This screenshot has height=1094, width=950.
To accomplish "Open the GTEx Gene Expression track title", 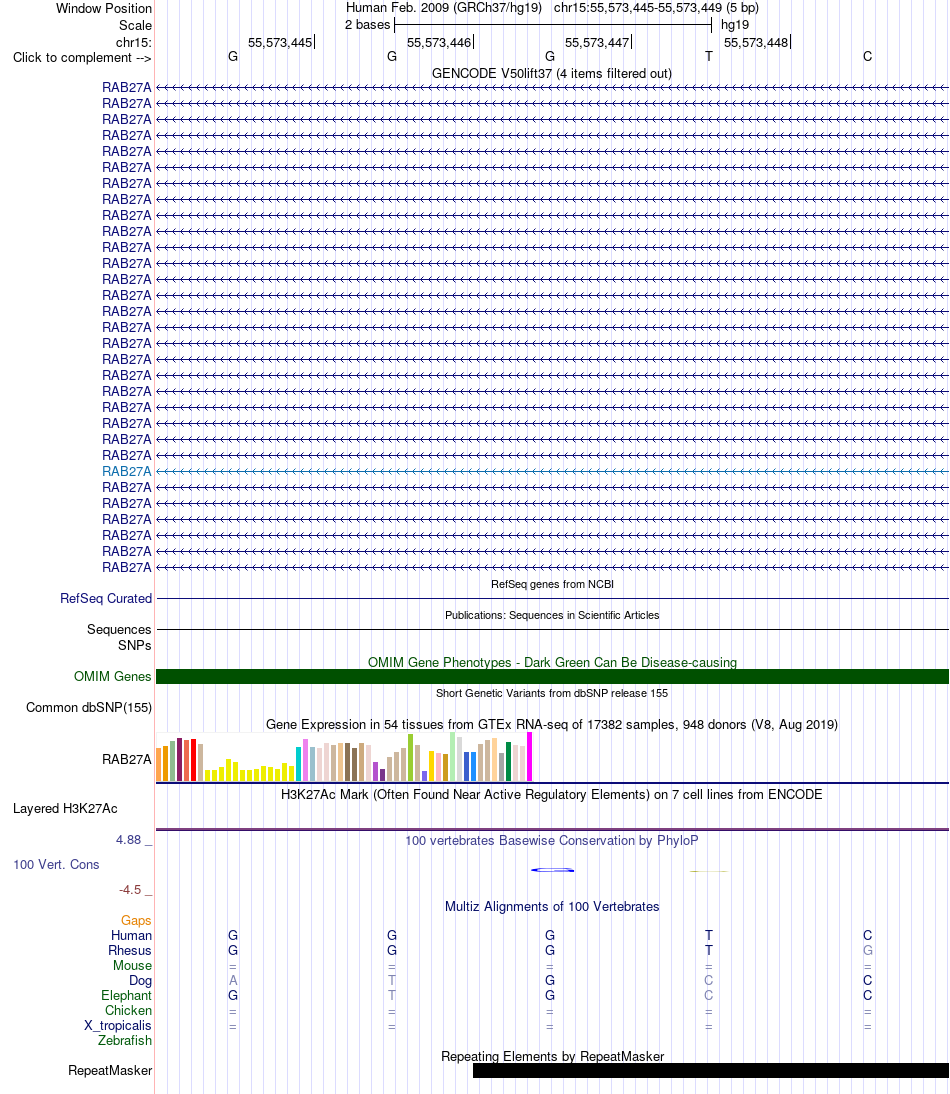I will pyautogui.click(x=552, y=724).
